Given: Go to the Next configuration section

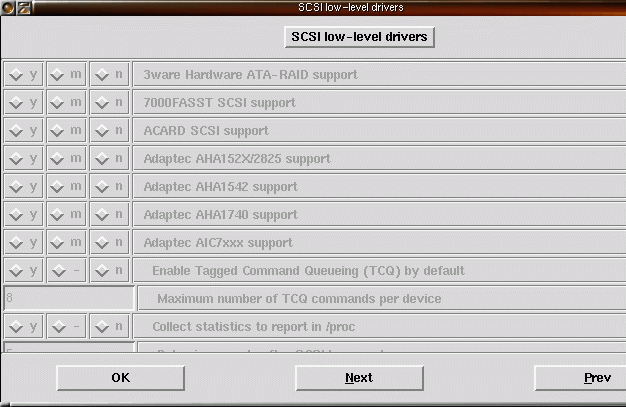Looking at the screenshot, I should click(359, 378).
